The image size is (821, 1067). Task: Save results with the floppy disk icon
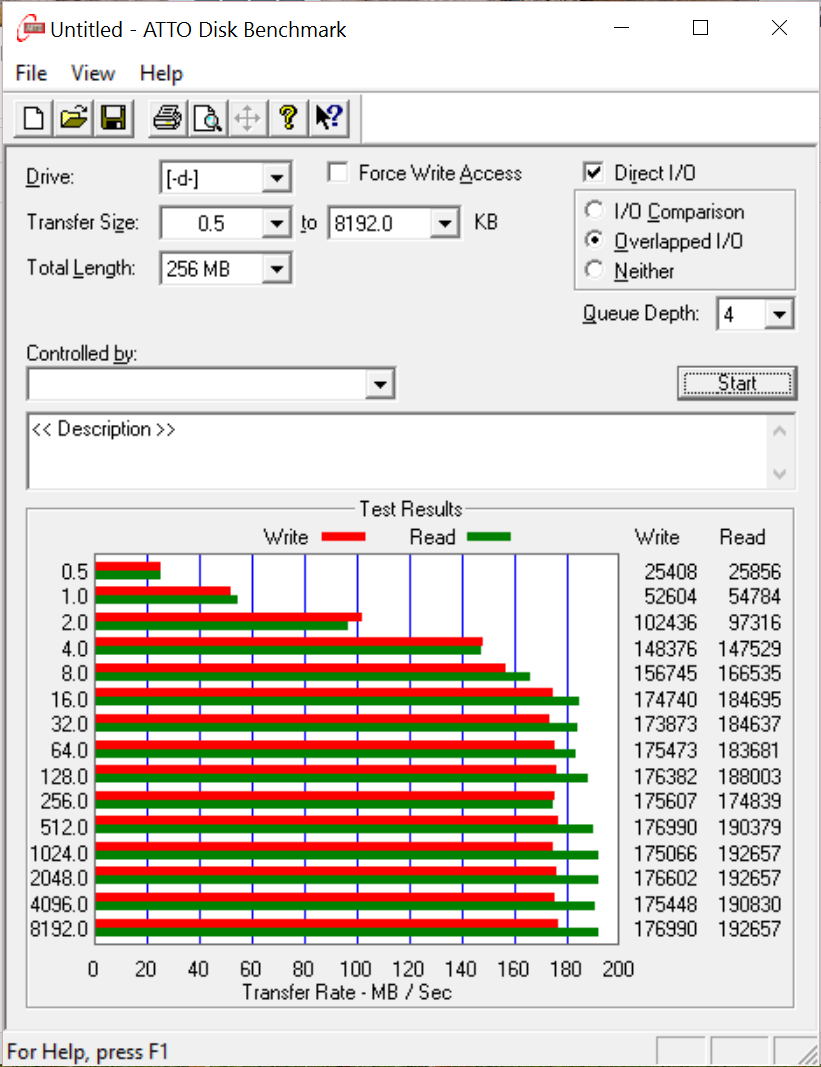click(x=113, y=118)
